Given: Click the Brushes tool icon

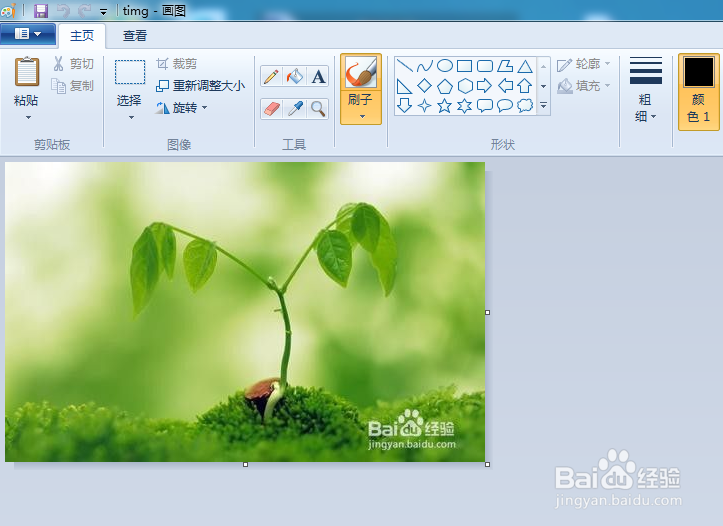Looking at the screenshot, I should pos(361,72).
